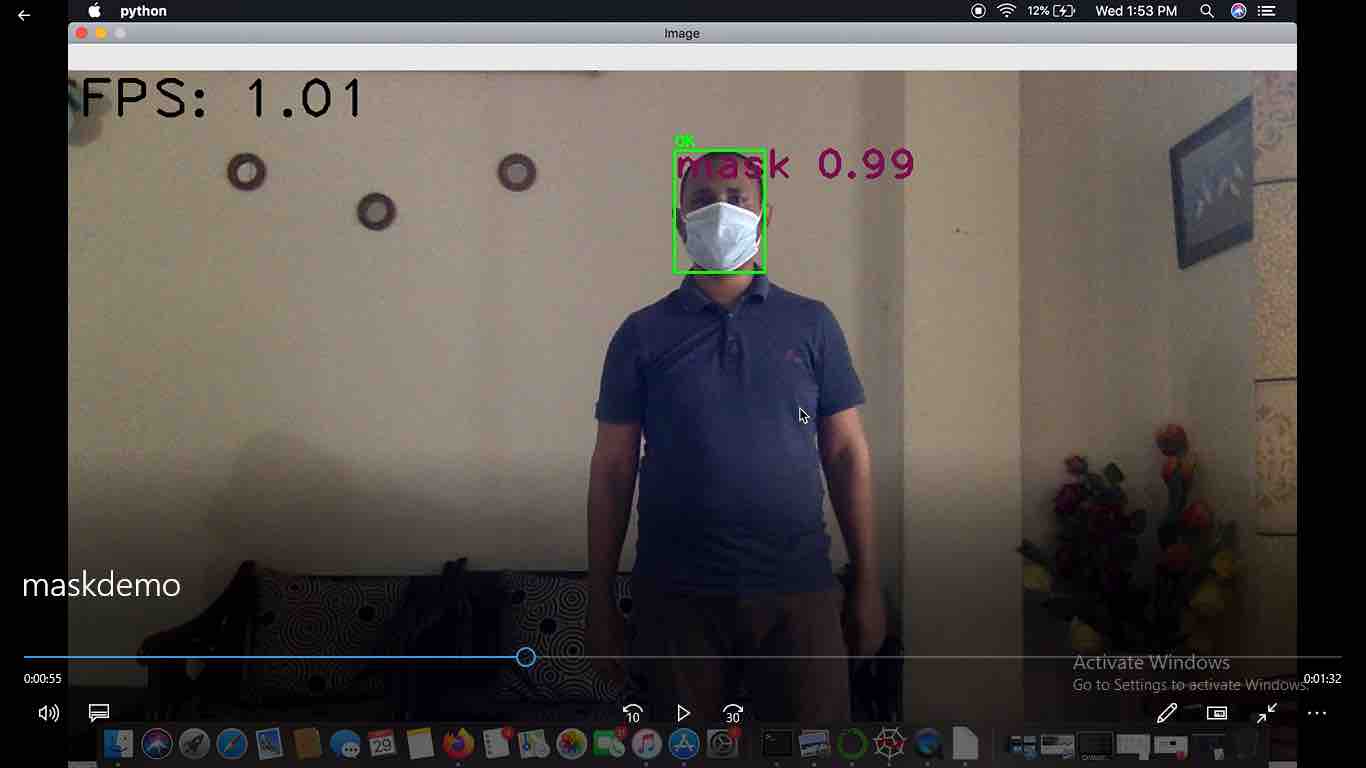
Task: Exit full screen with the arrows icon
Action: 1267,713
